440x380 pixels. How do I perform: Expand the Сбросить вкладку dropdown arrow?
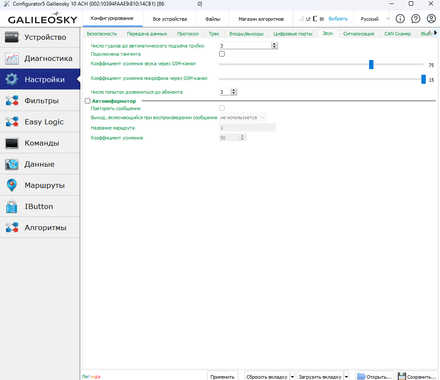pos(292,377)
